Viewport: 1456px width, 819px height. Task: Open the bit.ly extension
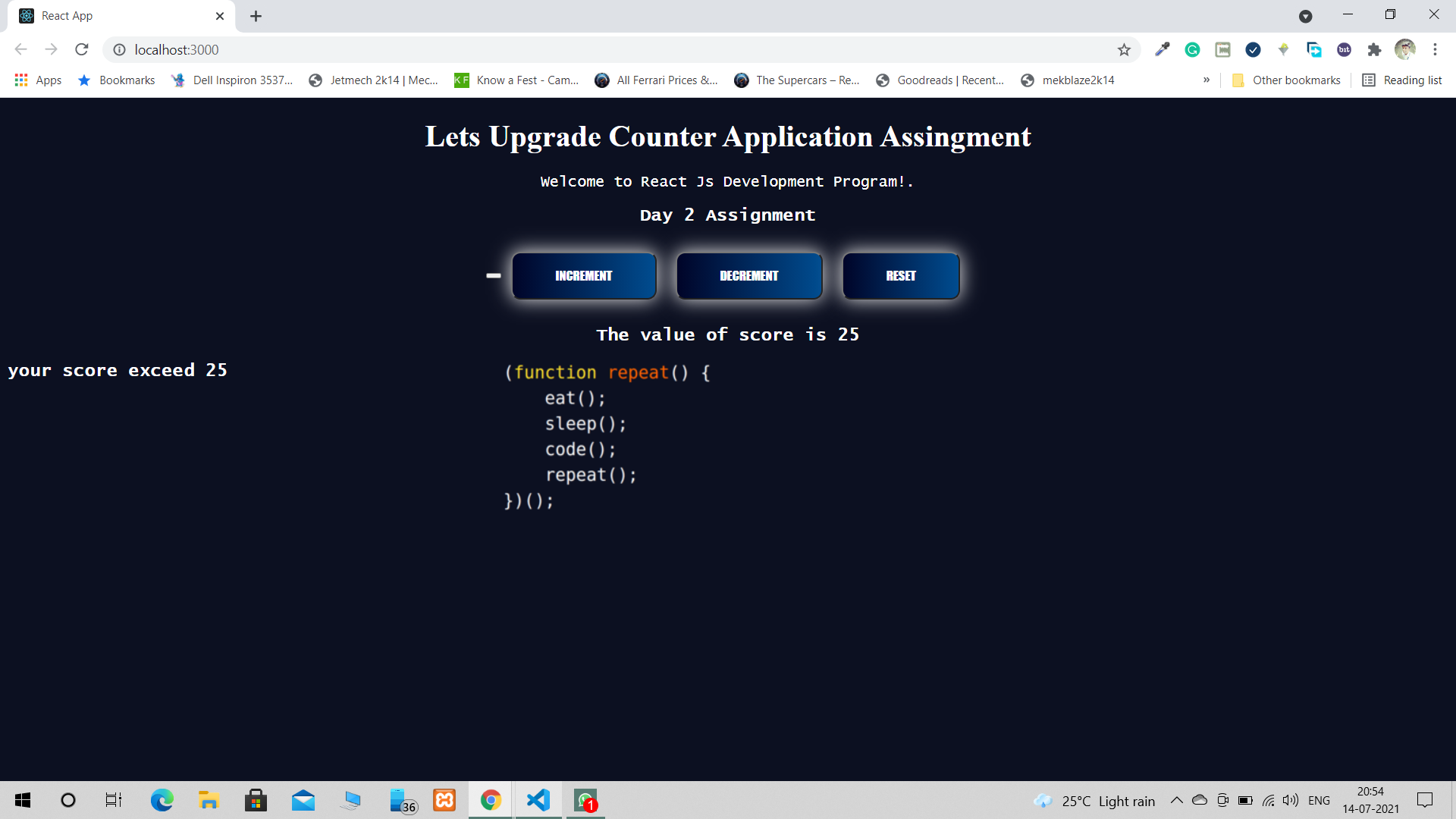point(1345,49)
